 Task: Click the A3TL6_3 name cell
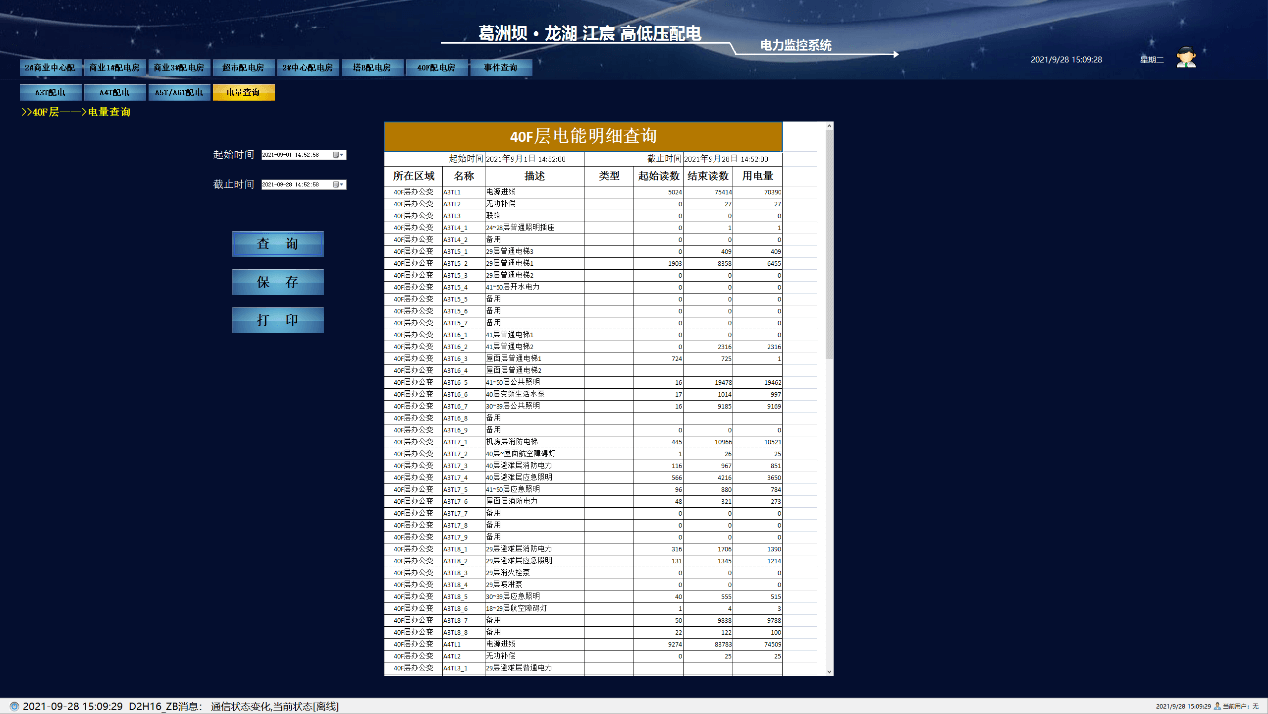(463, 358)
